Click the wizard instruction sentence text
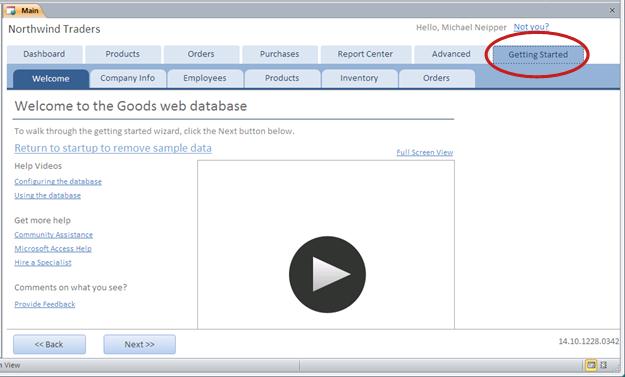The image size is (625, 377). coord(154,131)
